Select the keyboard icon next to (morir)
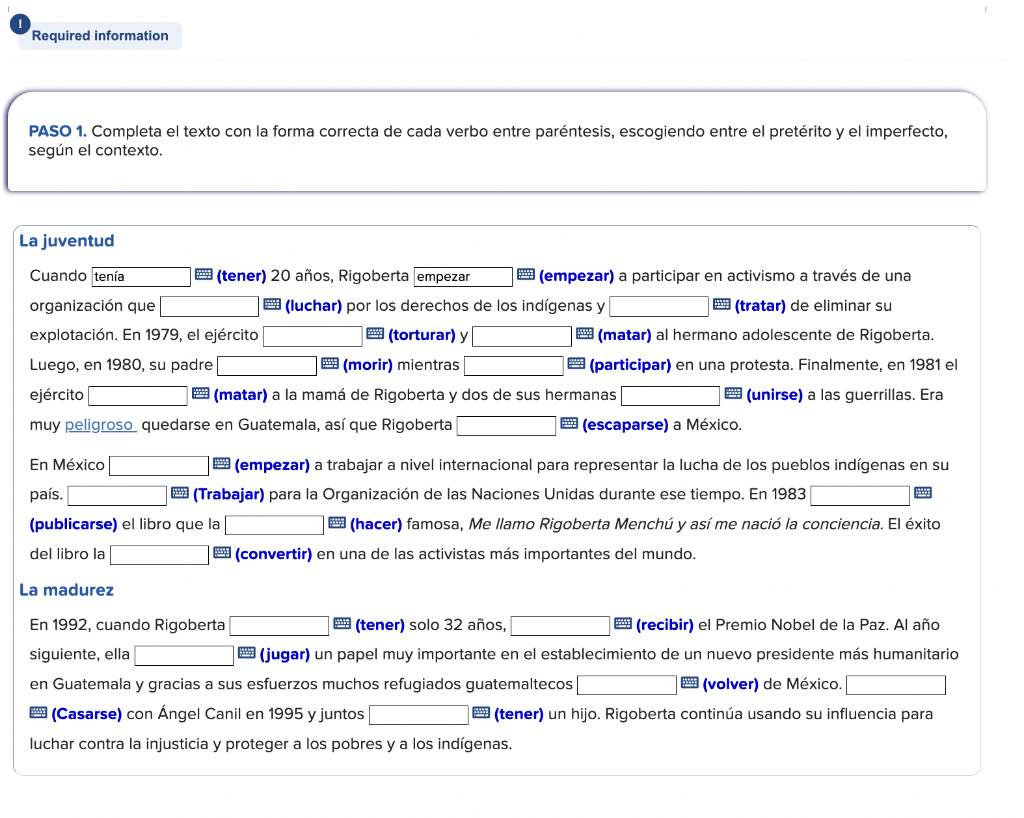 (x=331, y=366)
